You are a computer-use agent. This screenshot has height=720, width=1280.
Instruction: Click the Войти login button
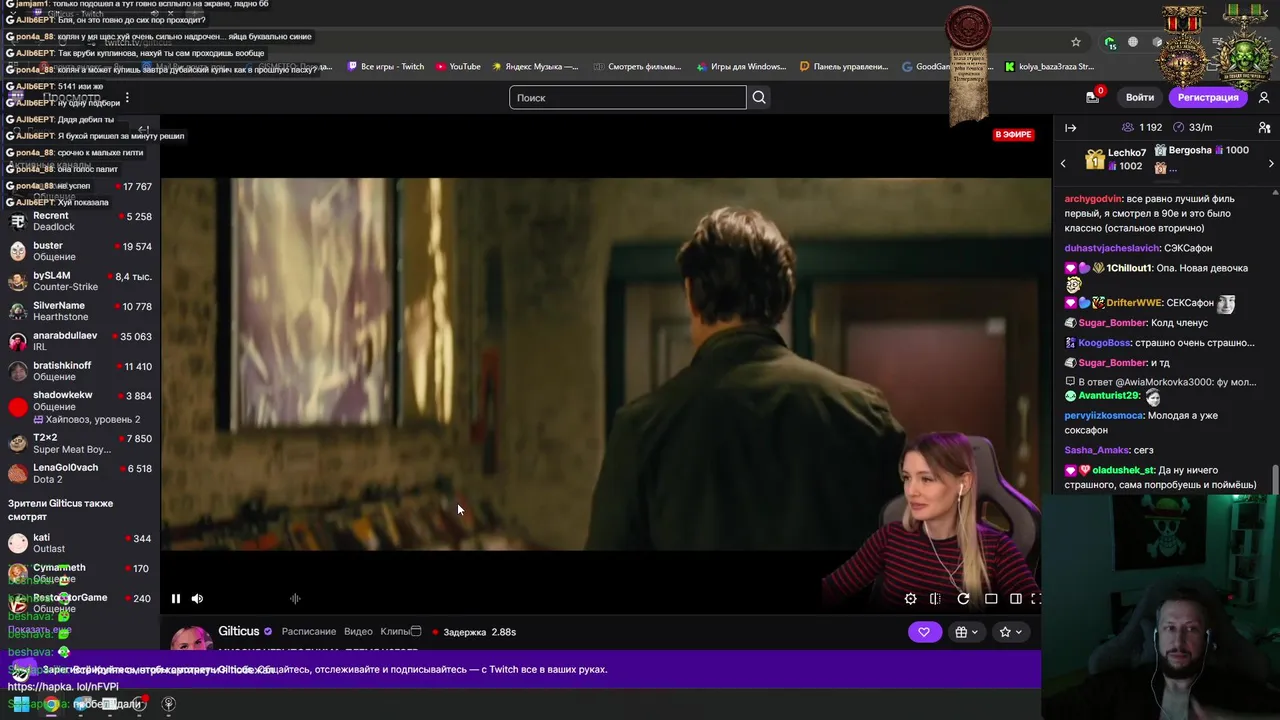[x=1140, y=97]
